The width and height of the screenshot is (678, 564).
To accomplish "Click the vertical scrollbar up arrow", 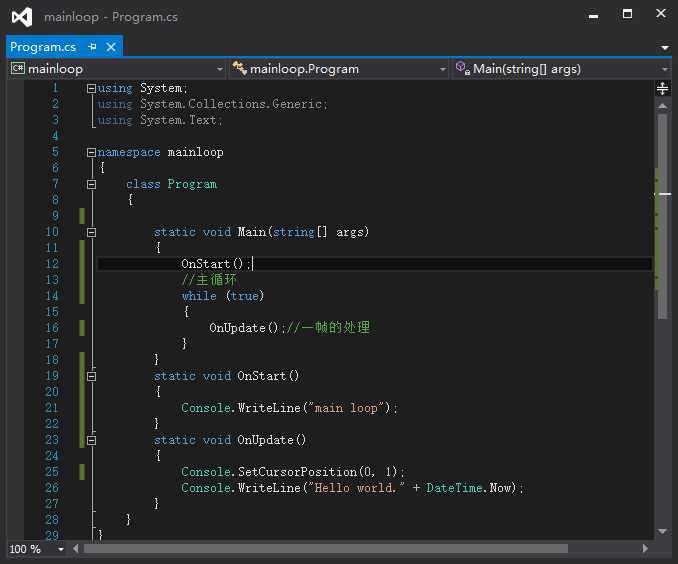I will (x=662, y=106).
